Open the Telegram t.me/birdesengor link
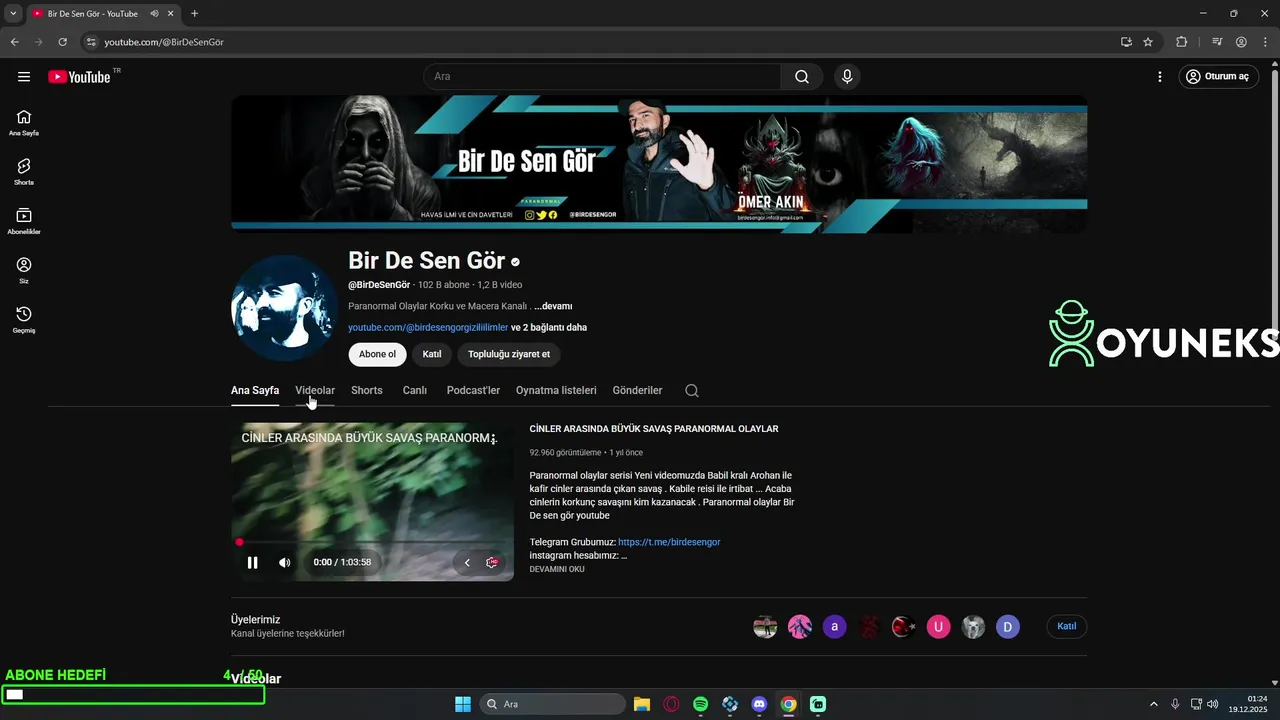The image size is (1280, 720). click(x=669, y=542)
